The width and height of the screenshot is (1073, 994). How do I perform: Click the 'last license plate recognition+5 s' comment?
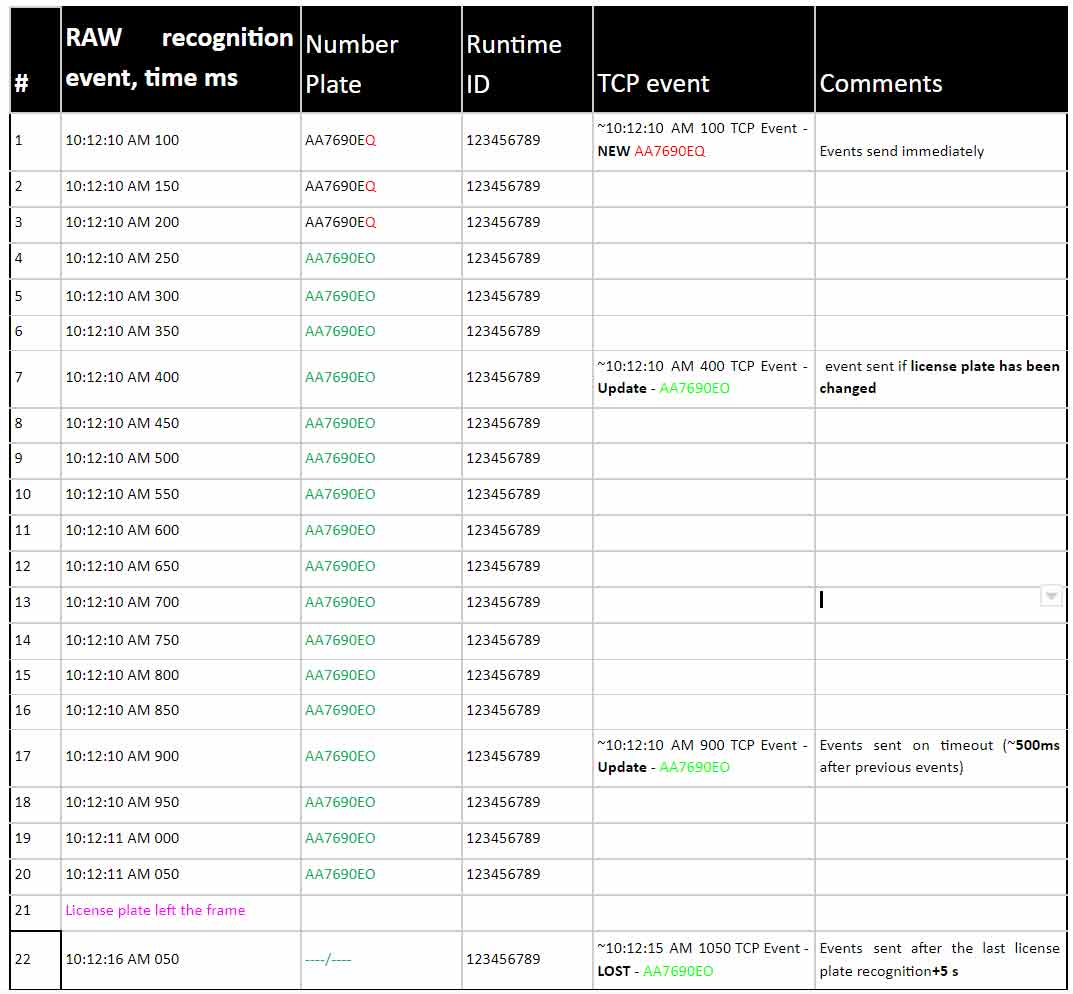pyautogui.click(x=939, y=959)
